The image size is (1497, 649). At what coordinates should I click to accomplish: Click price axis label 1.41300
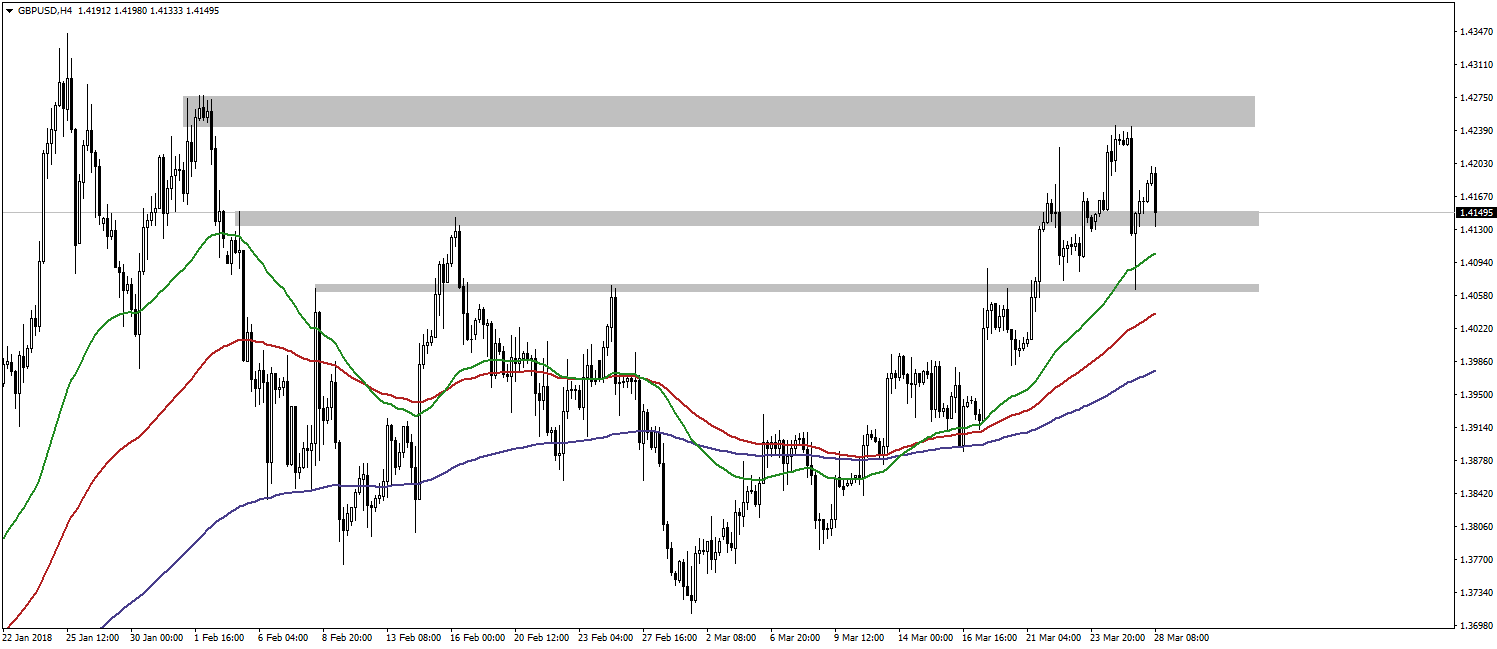[1475, 229]
